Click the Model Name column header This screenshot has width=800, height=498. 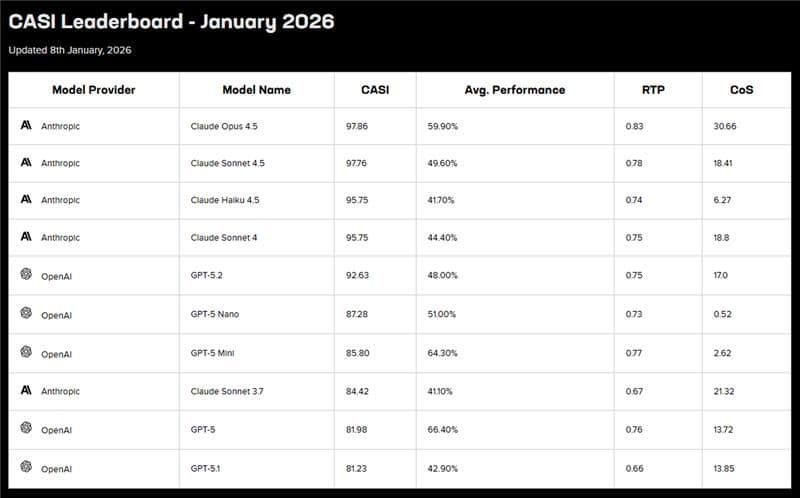(255, 90)
